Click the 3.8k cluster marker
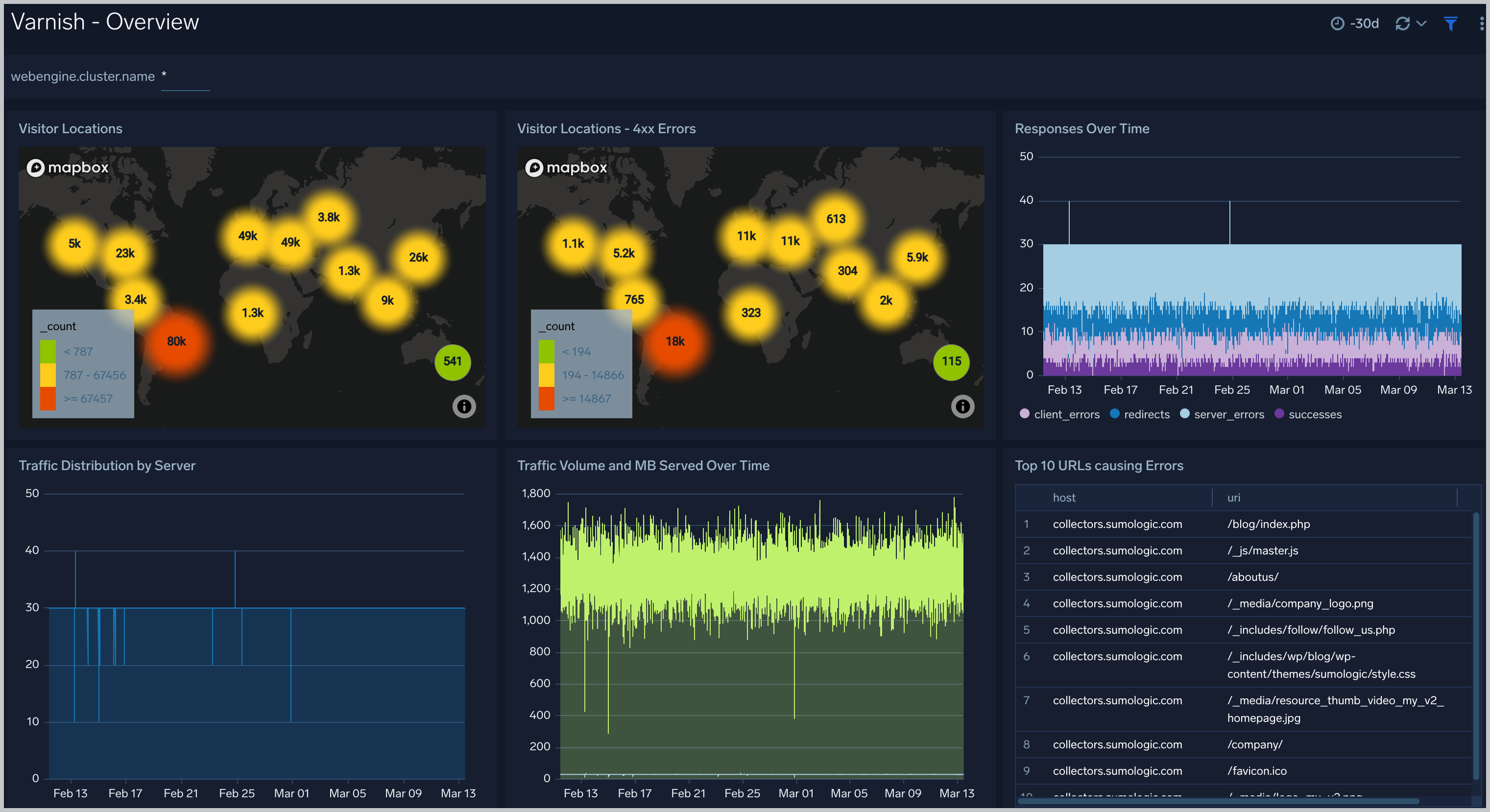 [329, 217]
